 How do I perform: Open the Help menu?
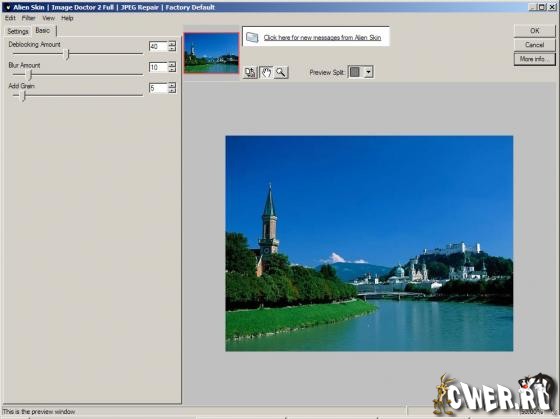[x=67, y=18]
